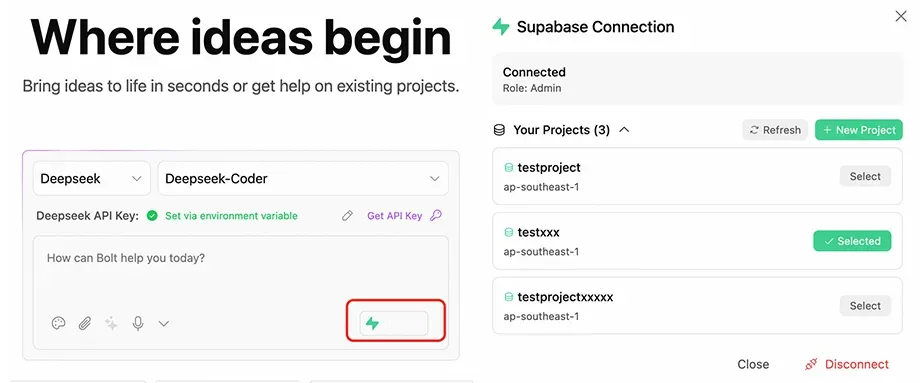Image resolution: width=924 pixels, height=383 pixels.
Task: Edit API key with the pencil icon
Action: point(347,216)
